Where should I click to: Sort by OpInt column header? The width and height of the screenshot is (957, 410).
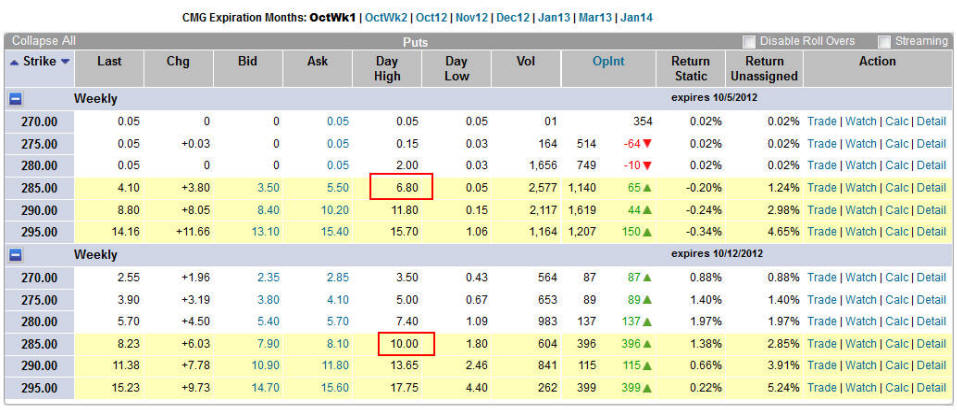click(608, 62)
